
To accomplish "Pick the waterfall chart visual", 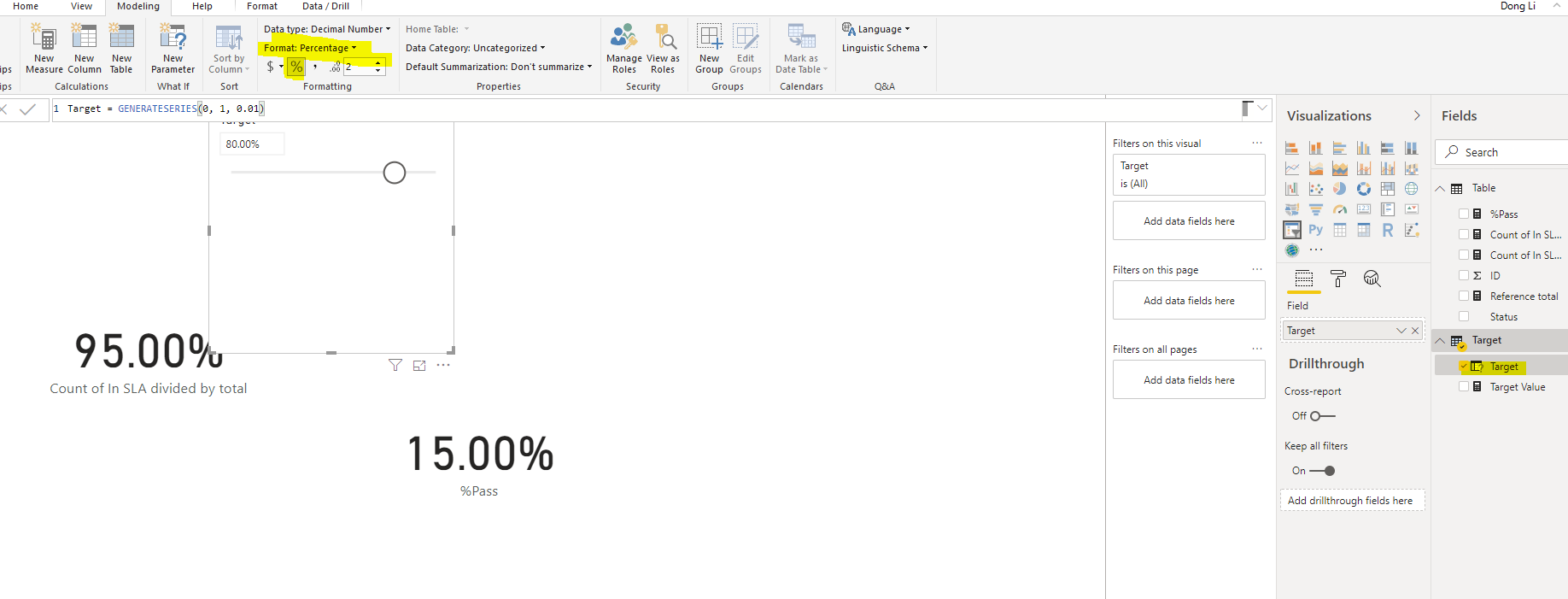I will (1291, 189).
